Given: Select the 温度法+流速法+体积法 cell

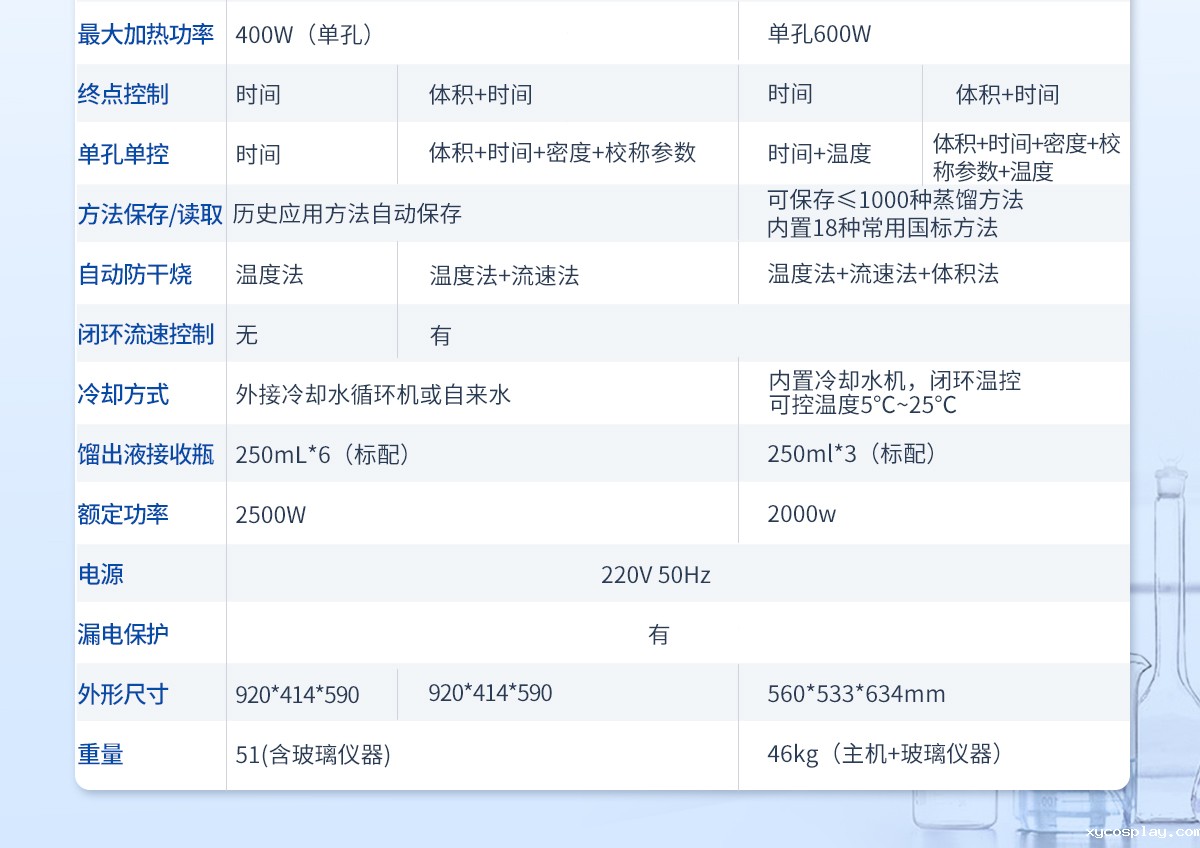Looking at the screenshot, I should pos(883,274).
